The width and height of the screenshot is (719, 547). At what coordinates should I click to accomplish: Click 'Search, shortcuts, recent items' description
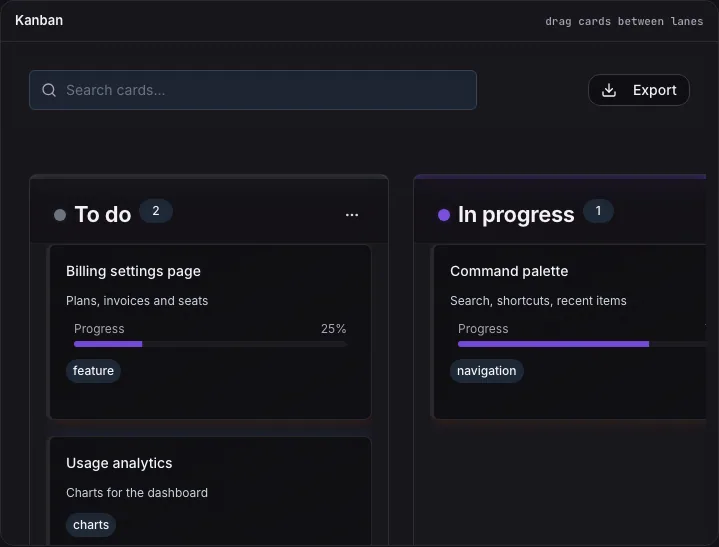[x=538, y=301]
